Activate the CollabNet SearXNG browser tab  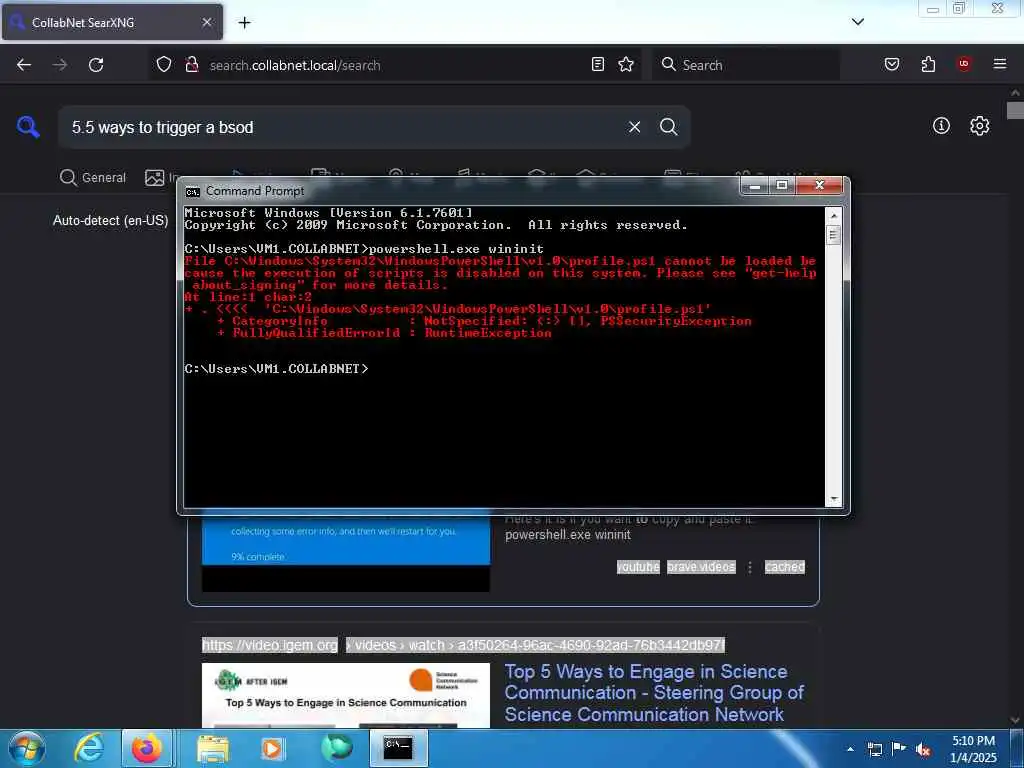pos(112,22)
